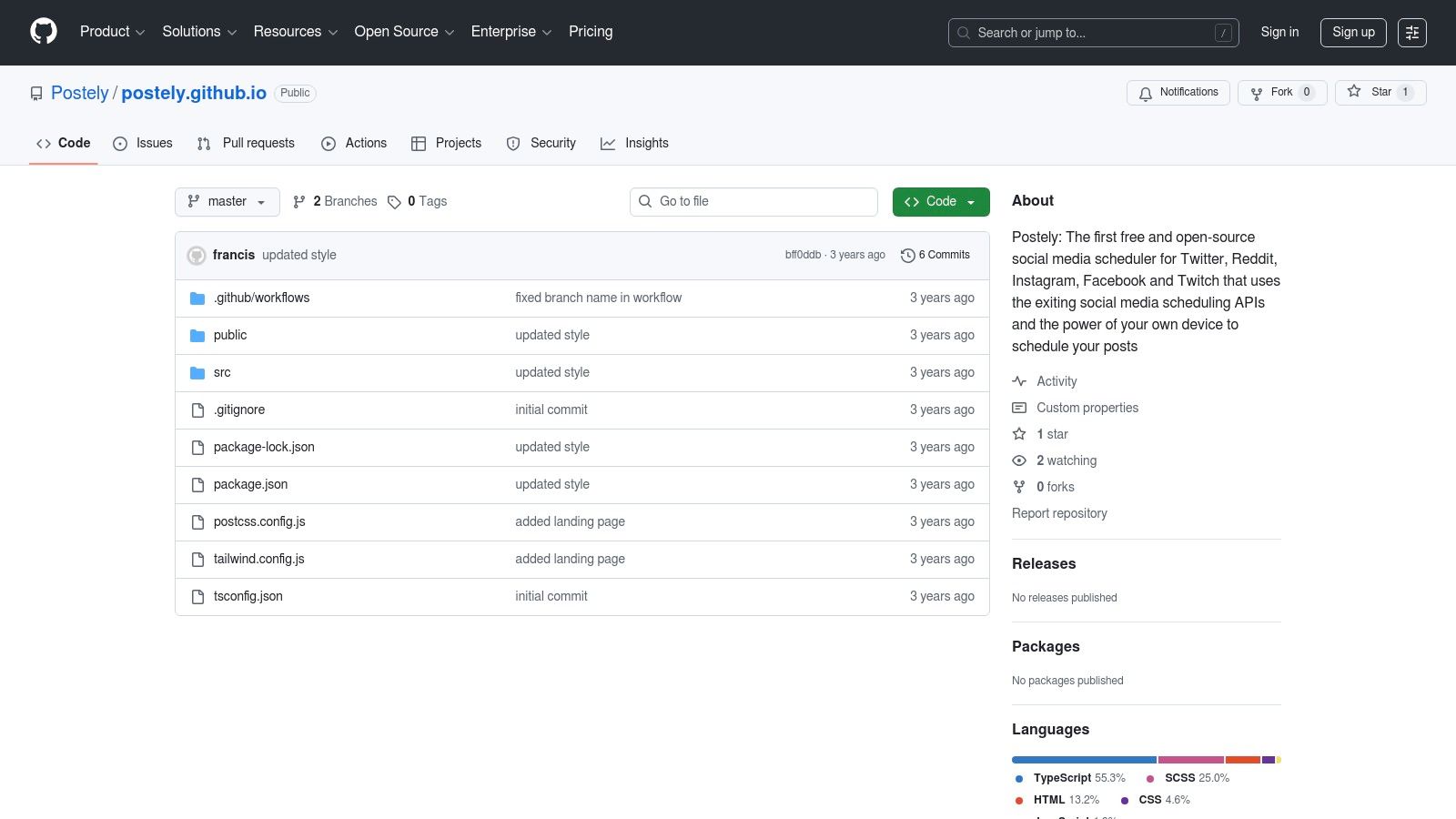Click the star icon next to 1 star
Image resolution: width=1456 pixels, height=819 pixels.
pos(1019,434)
